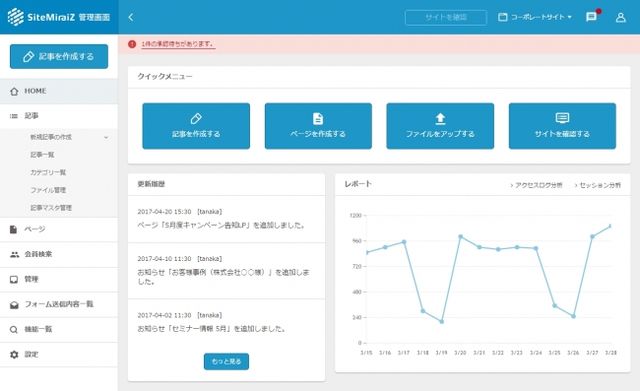This screenshot has height=391, width=640.
Task: Click the もっと見る button
Action: click(x=226, y=361)
